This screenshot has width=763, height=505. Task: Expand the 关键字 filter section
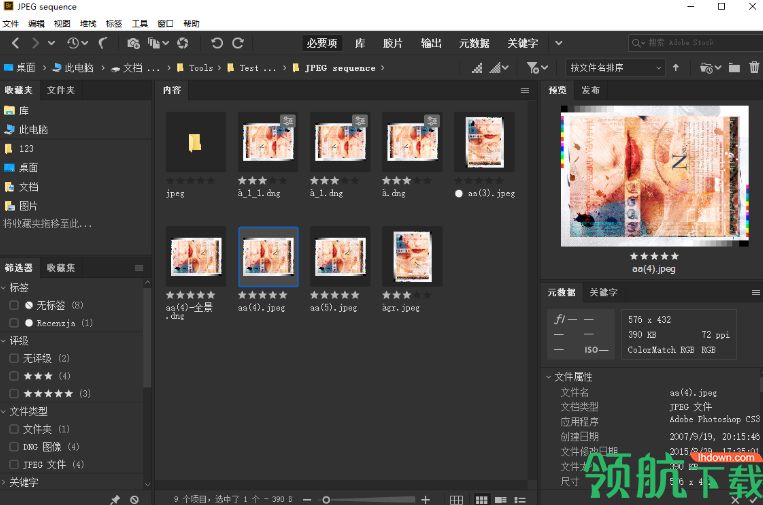4,482
